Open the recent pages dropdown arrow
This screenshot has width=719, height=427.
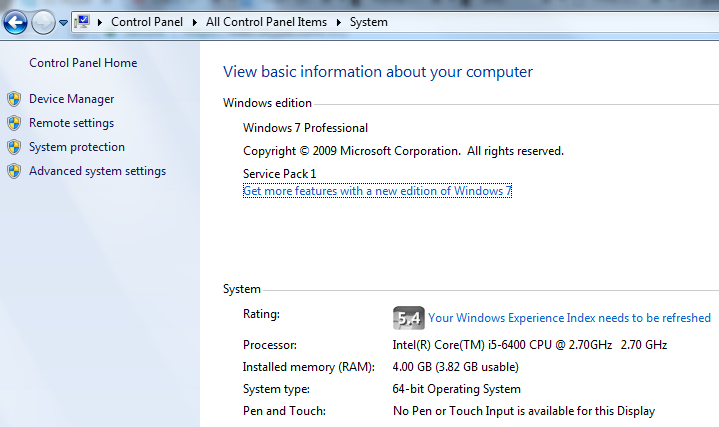(63, 22)
